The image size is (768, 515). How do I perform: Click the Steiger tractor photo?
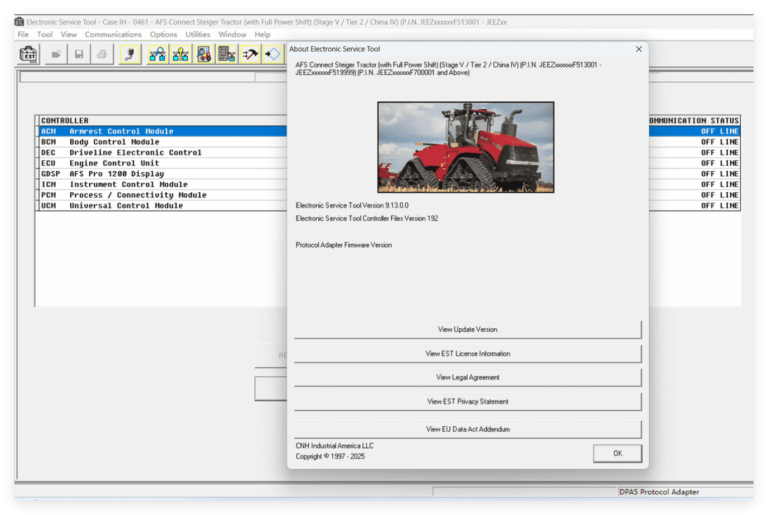pyautogui.click(x=466, y=147)
